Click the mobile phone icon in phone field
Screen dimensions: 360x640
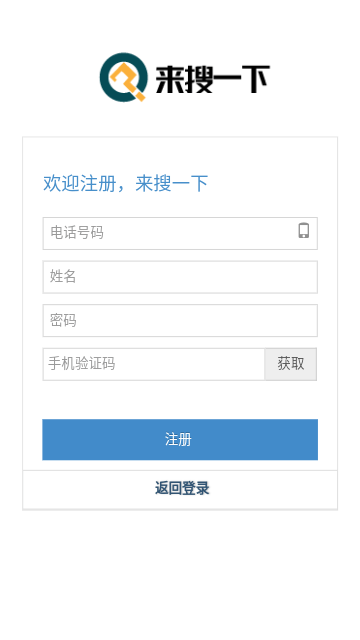point(303,231)
